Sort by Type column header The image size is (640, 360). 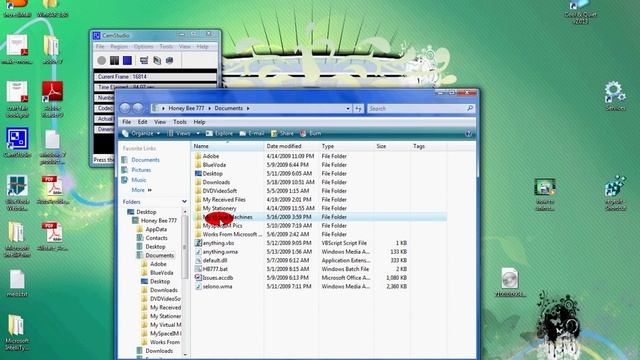point(347,146)
